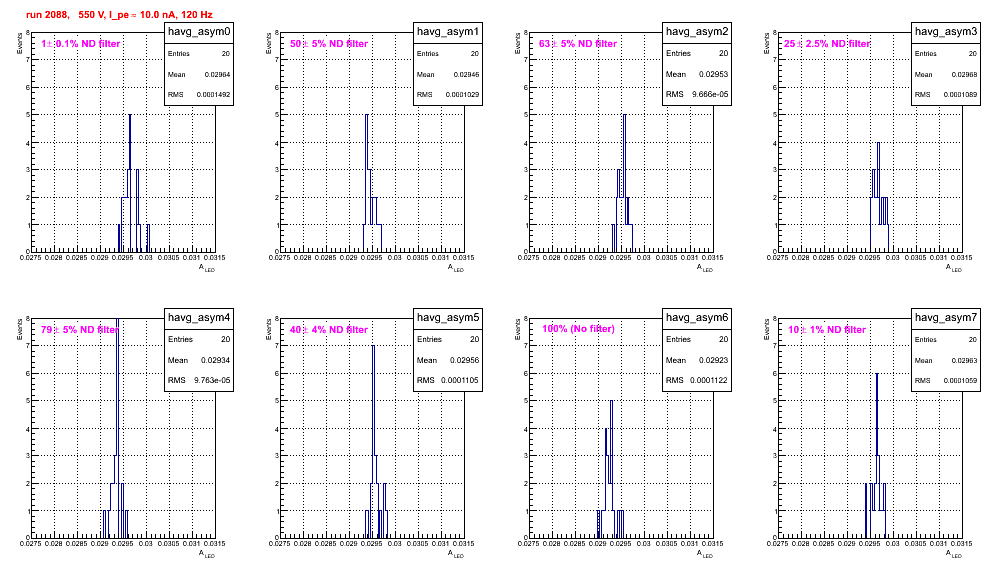The image size is (996, 572).
Task: Click the 63± 5% ND filter label
Action: click(578, 44)
